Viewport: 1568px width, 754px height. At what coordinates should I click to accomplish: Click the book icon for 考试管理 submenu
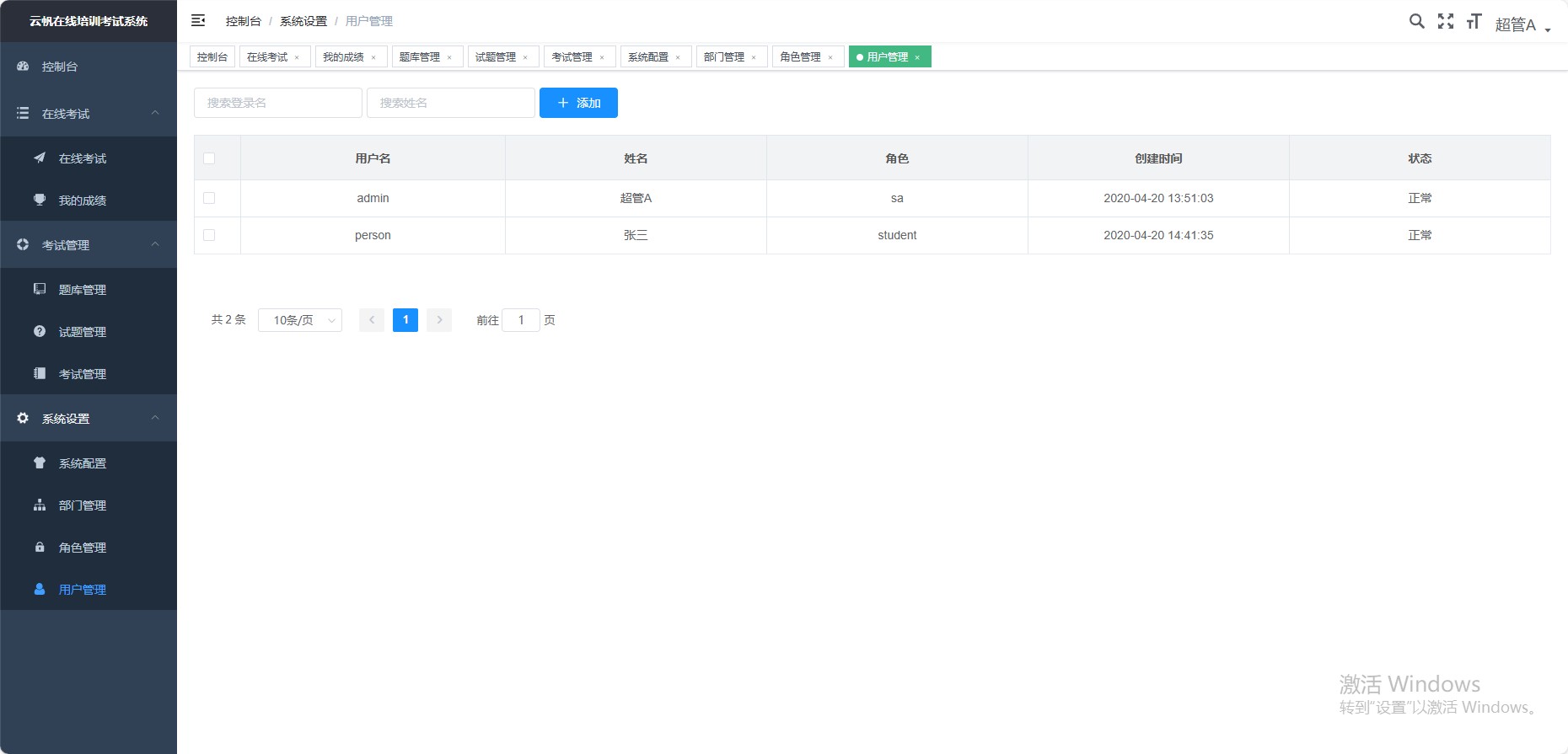click(x=40, y=373)
